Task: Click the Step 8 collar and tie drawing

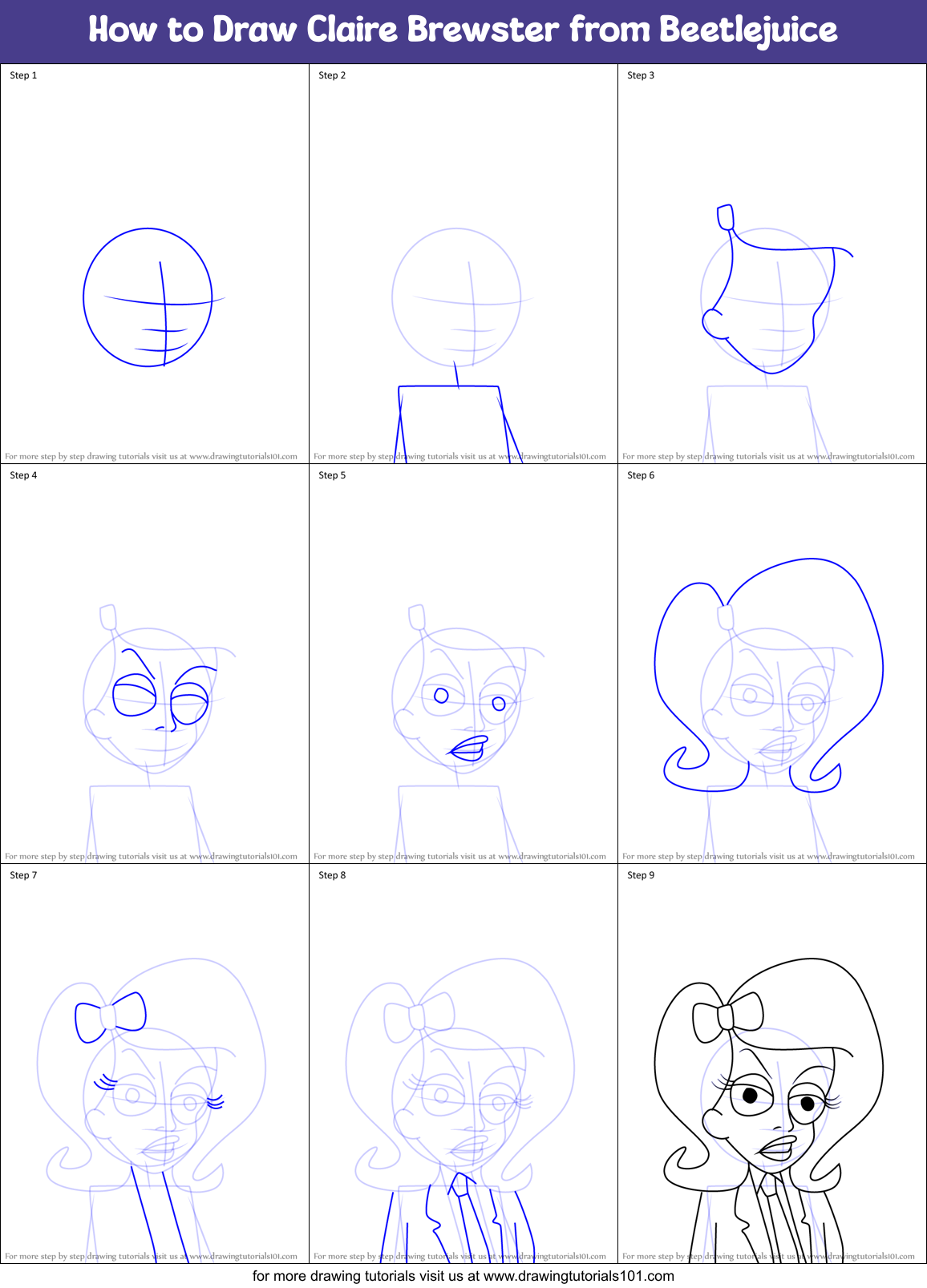Action: [x=458, y=1217]
